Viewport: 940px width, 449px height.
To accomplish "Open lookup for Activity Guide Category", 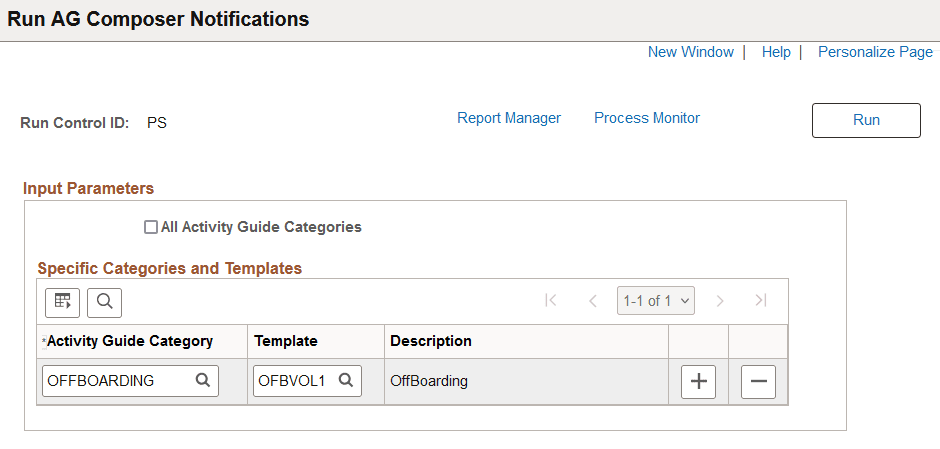I will coord(202,380).
